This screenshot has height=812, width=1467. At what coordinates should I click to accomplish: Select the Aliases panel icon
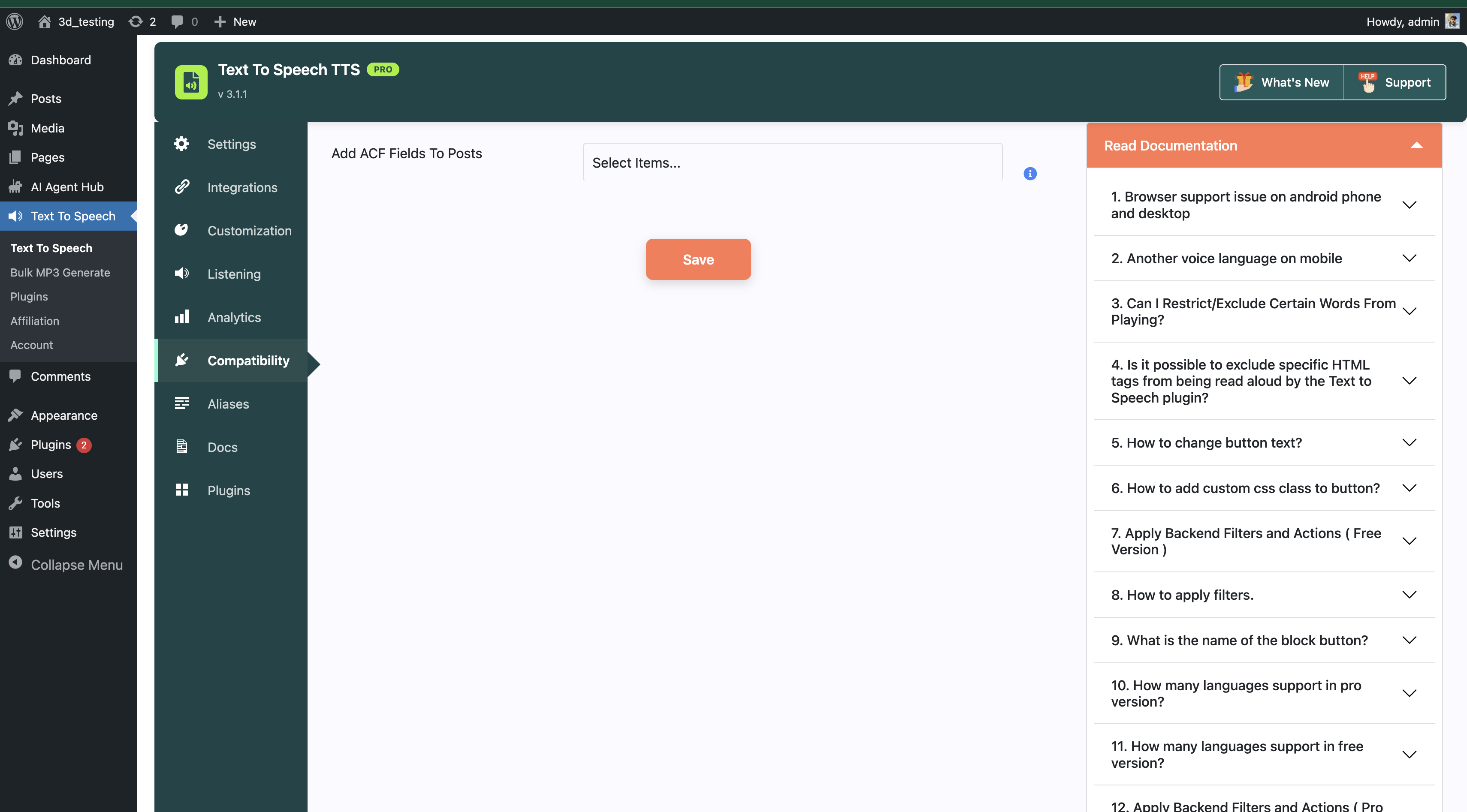point(181,403)
